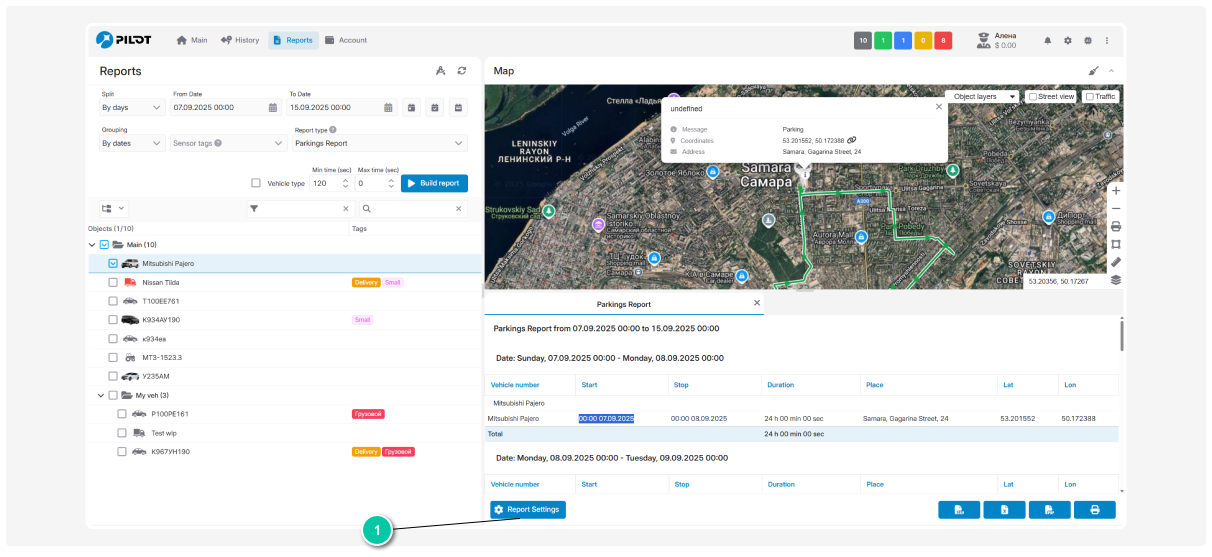Select the Parkings Report tab
The height and width of the screenshot is (557, 1212).
(623, 303)
